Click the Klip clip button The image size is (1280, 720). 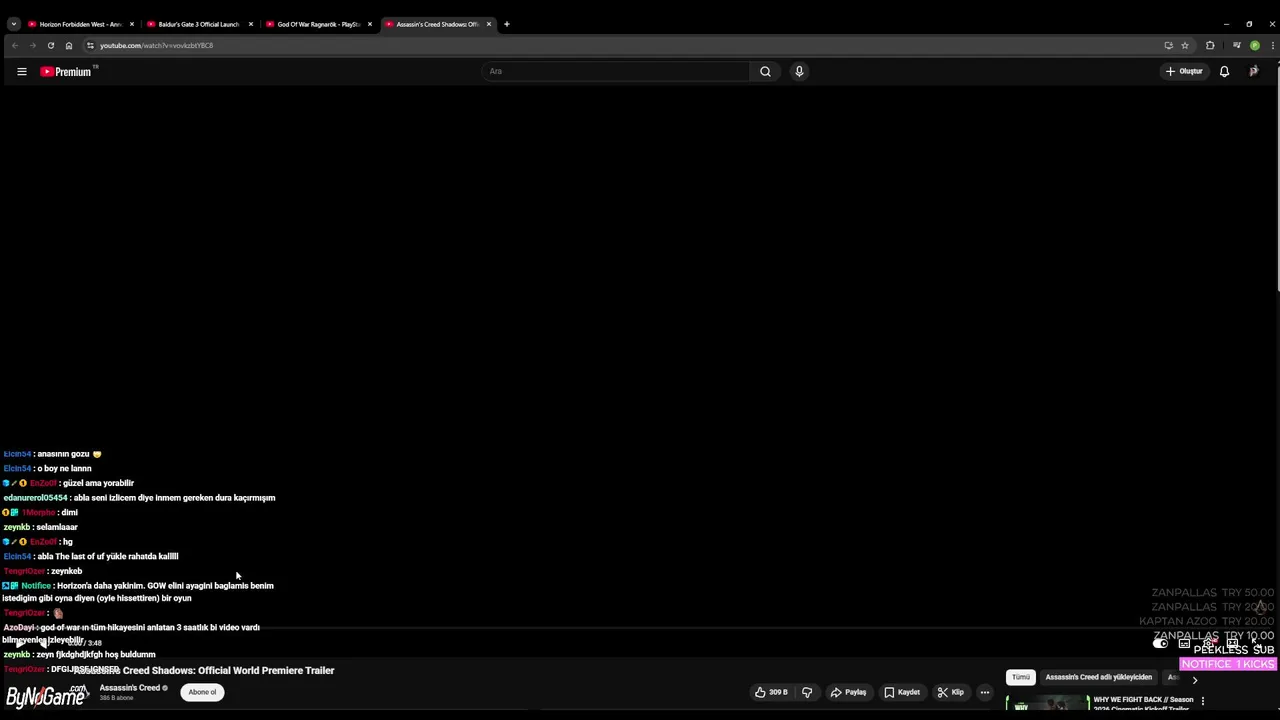tap(951, 692)
